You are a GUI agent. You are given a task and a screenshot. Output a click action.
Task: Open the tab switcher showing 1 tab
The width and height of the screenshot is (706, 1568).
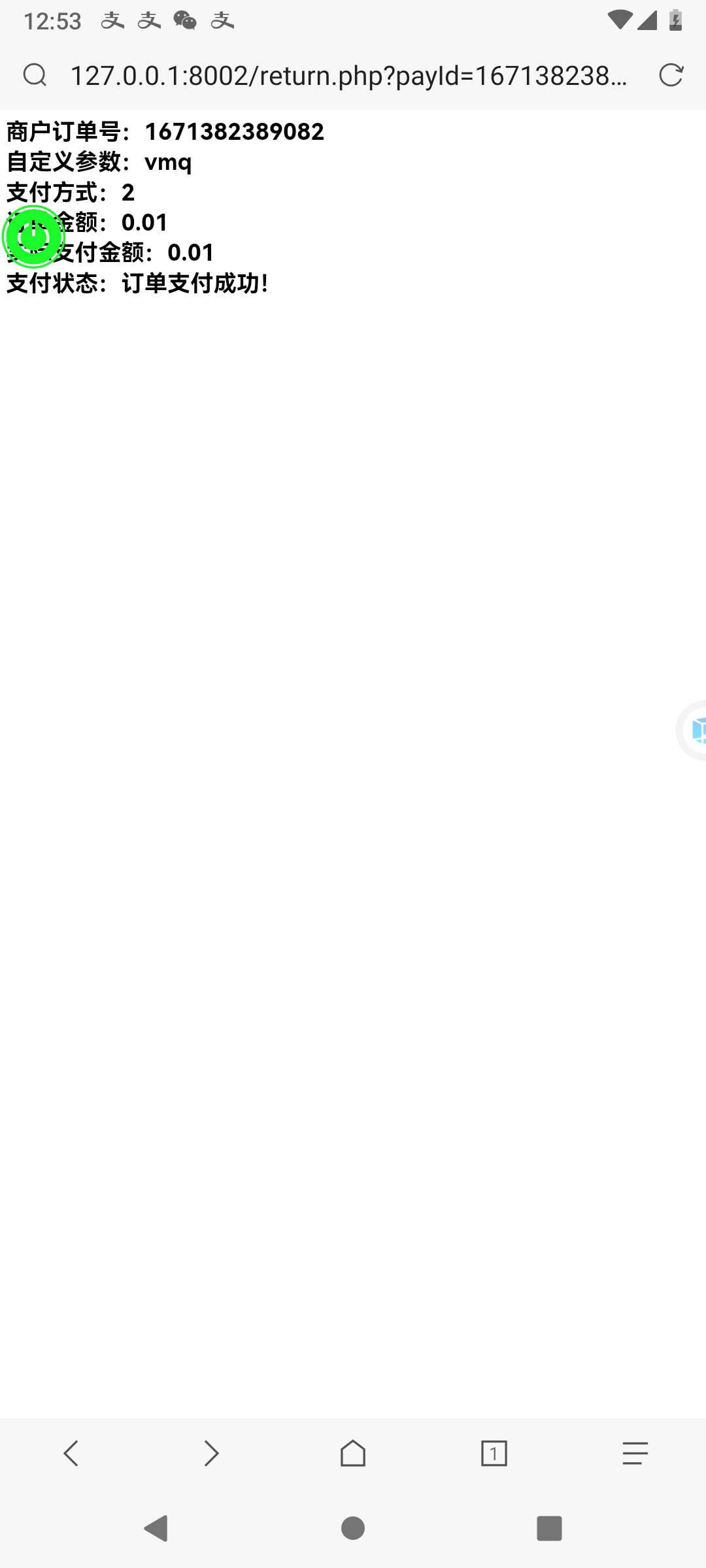(x=494, y=1453)
